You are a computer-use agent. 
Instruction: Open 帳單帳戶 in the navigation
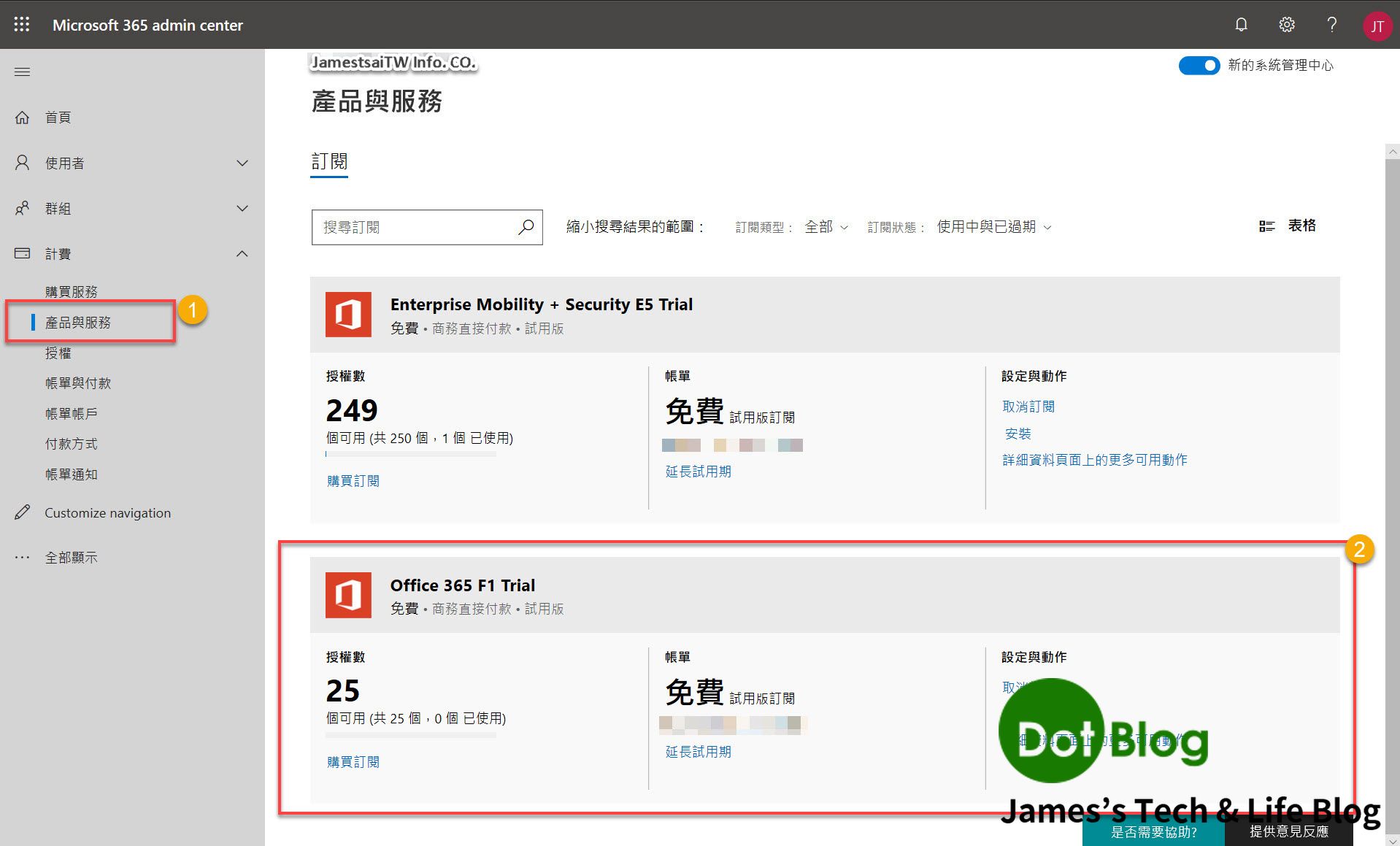pyautogui.click(x=72, y=413)
